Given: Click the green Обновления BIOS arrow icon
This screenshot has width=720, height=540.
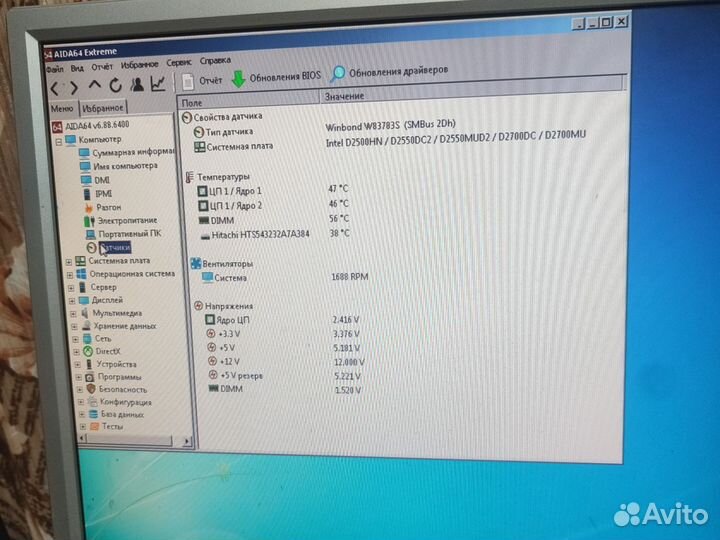Looking at the screenshot, I should pyautogui.click(x=238, y=78).
